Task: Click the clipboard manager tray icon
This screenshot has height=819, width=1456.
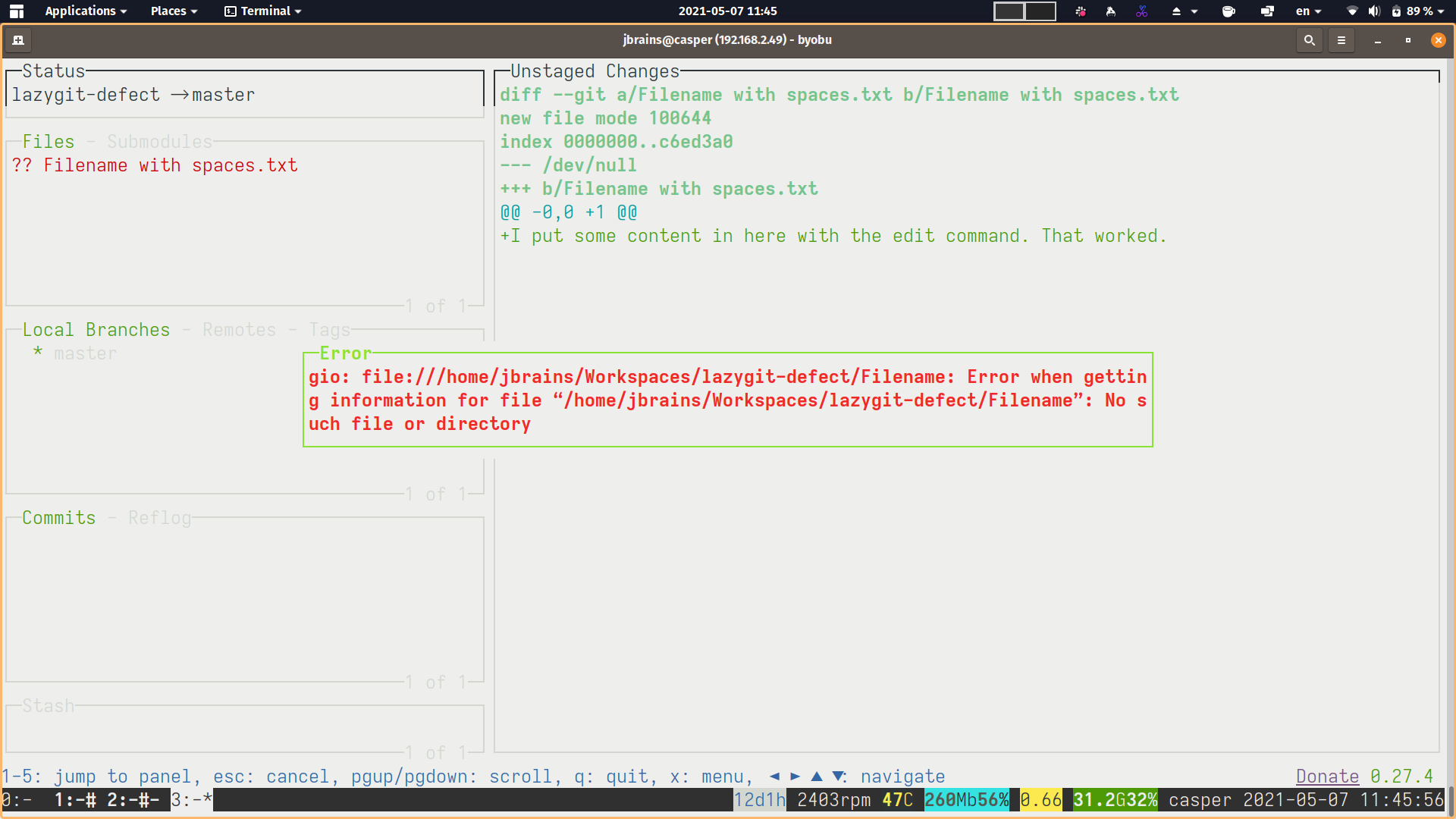Action: pos(1266,11)
